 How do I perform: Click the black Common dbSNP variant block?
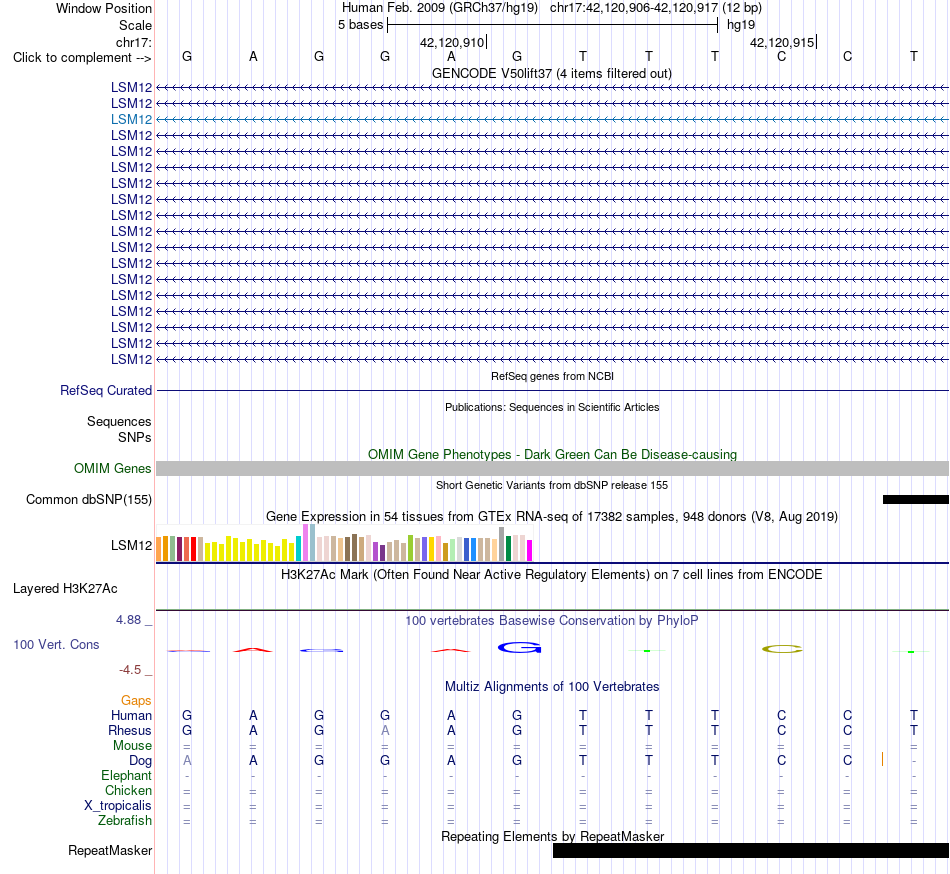pos(916,500)
